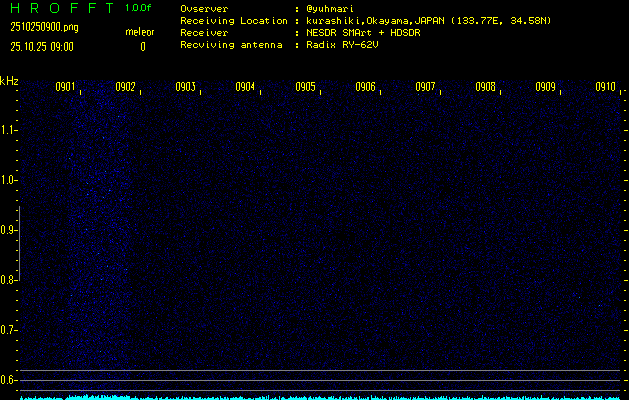Screen dimensions: 629x400
Task: Click the 0910 time marker
Action: (605, 87)
